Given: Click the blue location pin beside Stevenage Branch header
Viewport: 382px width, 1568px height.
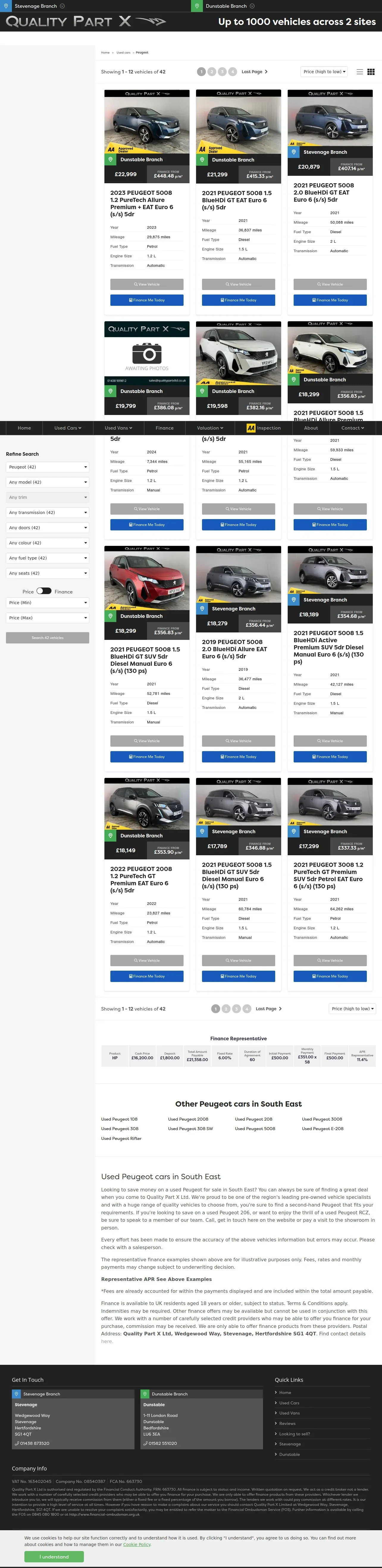Looking at the screenshot, I should coord(5,6).
